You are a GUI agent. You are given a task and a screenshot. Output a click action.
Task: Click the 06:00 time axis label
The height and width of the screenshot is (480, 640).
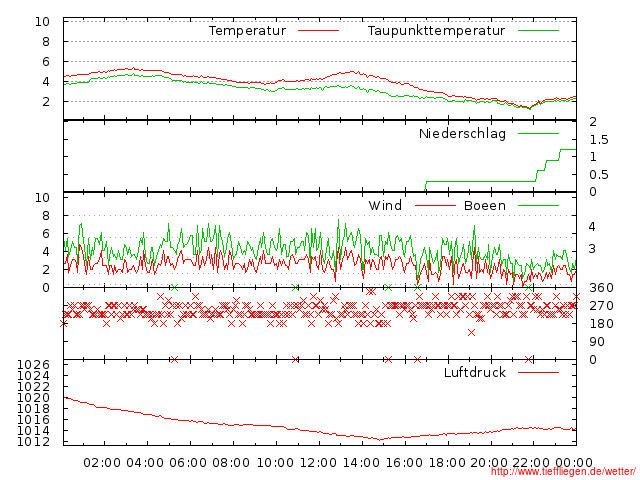[188, 463]
